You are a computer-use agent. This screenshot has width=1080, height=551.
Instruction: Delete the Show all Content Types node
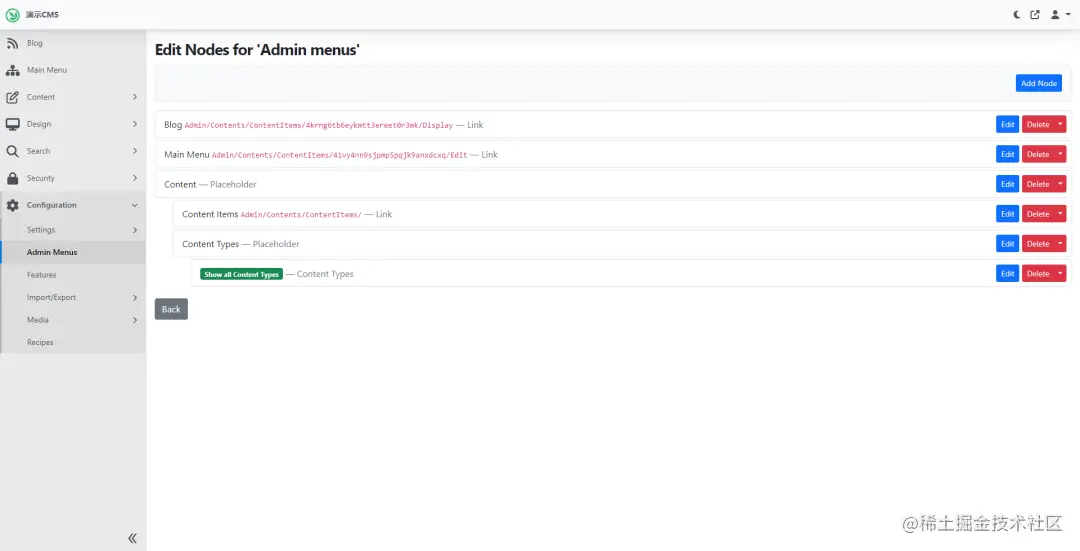click(1038, 273)
